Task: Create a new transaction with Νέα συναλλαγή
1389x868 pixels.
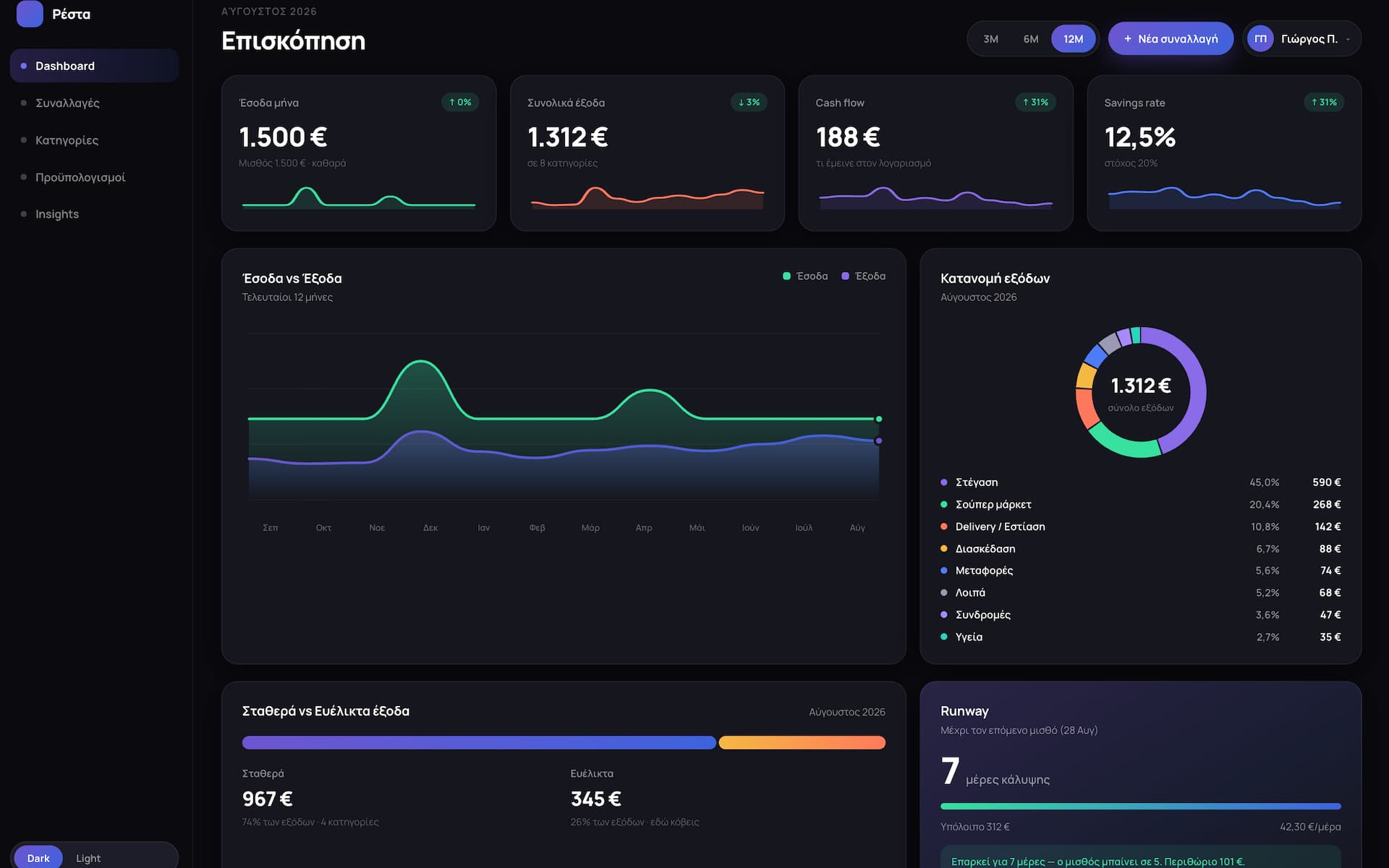Action: 1171,39
